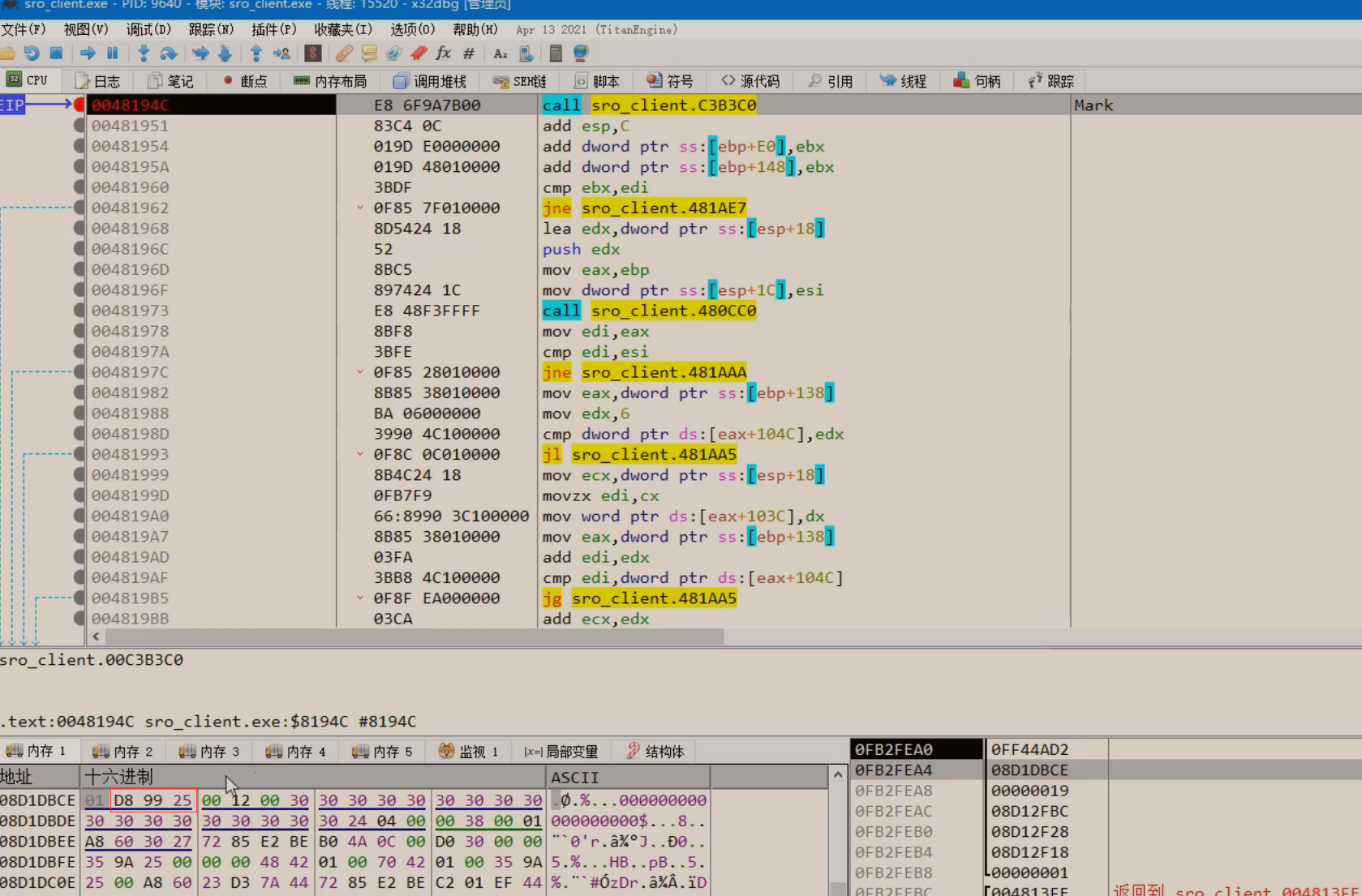Click the Restart debuggee toolbar icon
1362x896 pixels.
coord(32,54)
